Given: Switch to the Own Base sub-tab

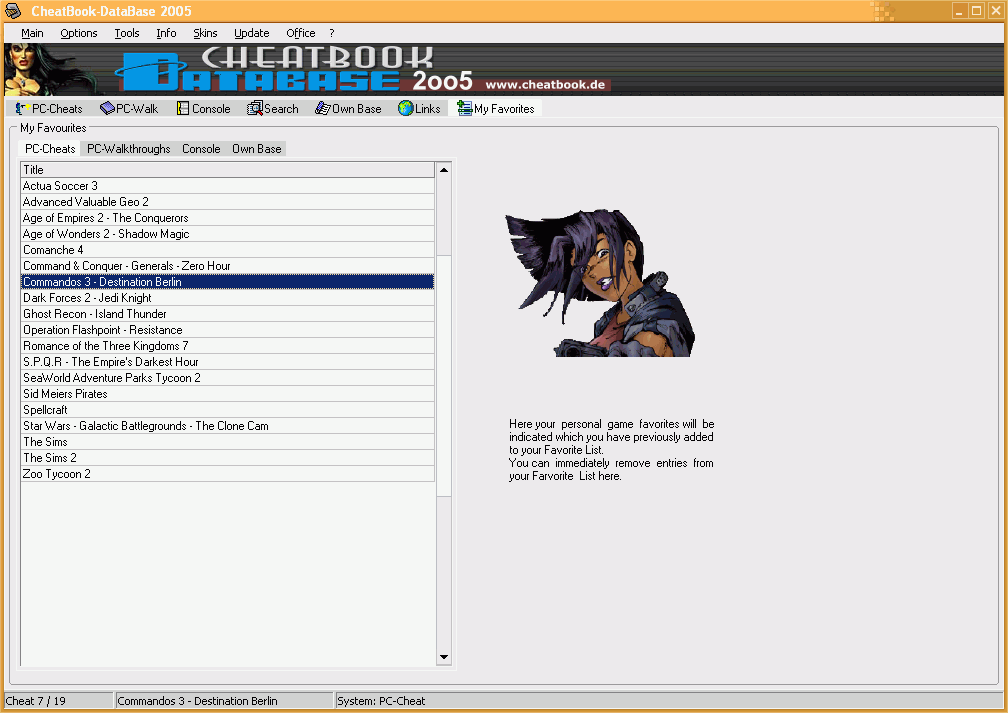Looking at the screenshot, I should point(256,149).
